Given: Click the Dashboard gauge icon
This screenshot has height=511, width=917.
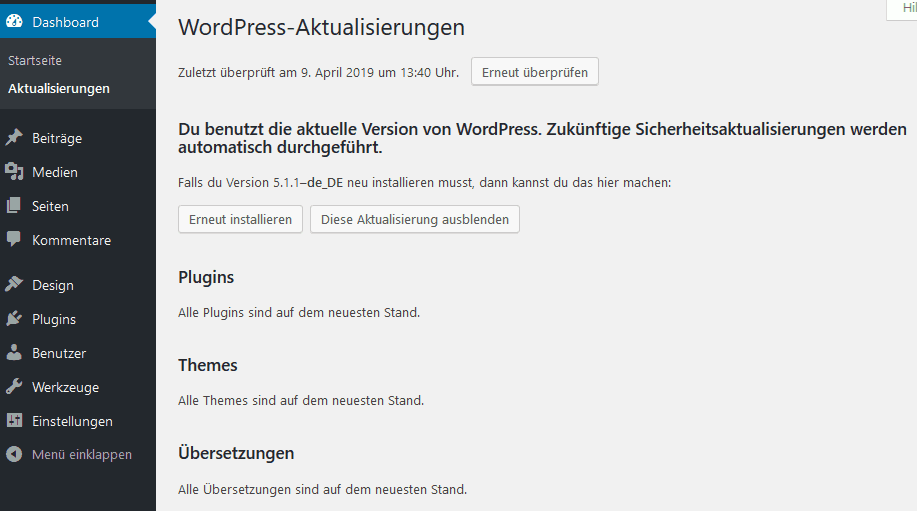Looking at the screenshot, I should pyautogui.click(x=14, y=22).
